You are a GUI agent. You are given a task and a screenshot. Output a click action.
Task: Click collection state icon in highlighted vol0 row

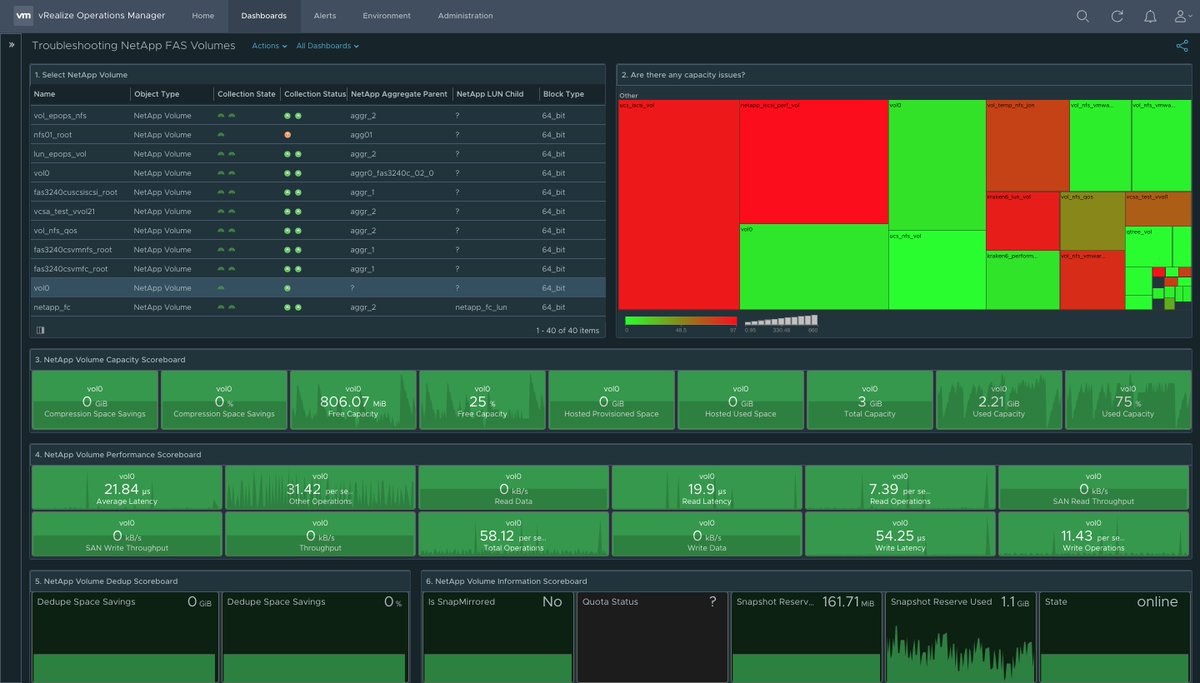click(222, 288)
